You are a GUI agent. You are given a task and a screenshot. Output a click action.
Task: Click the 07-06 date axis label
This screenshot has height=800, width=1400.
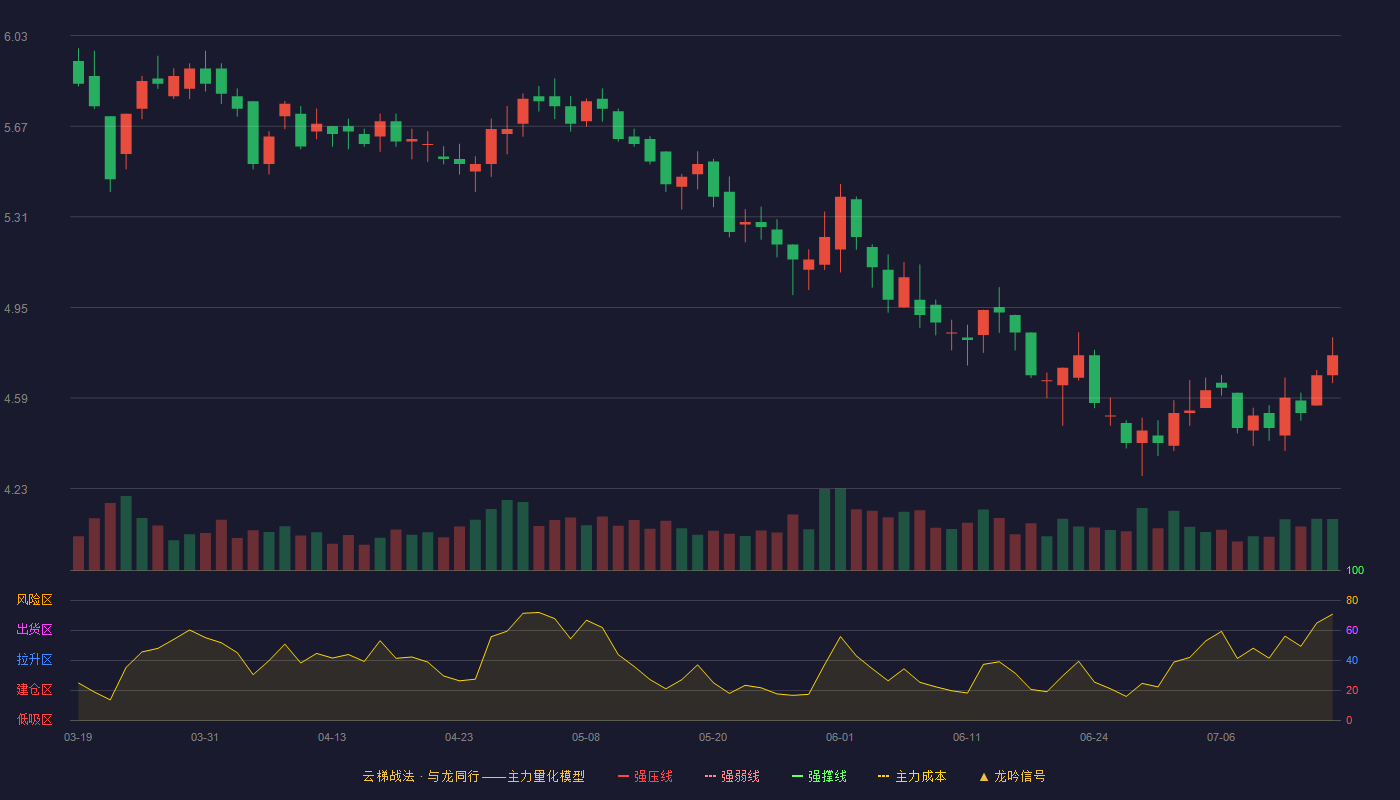point(1221,737)
